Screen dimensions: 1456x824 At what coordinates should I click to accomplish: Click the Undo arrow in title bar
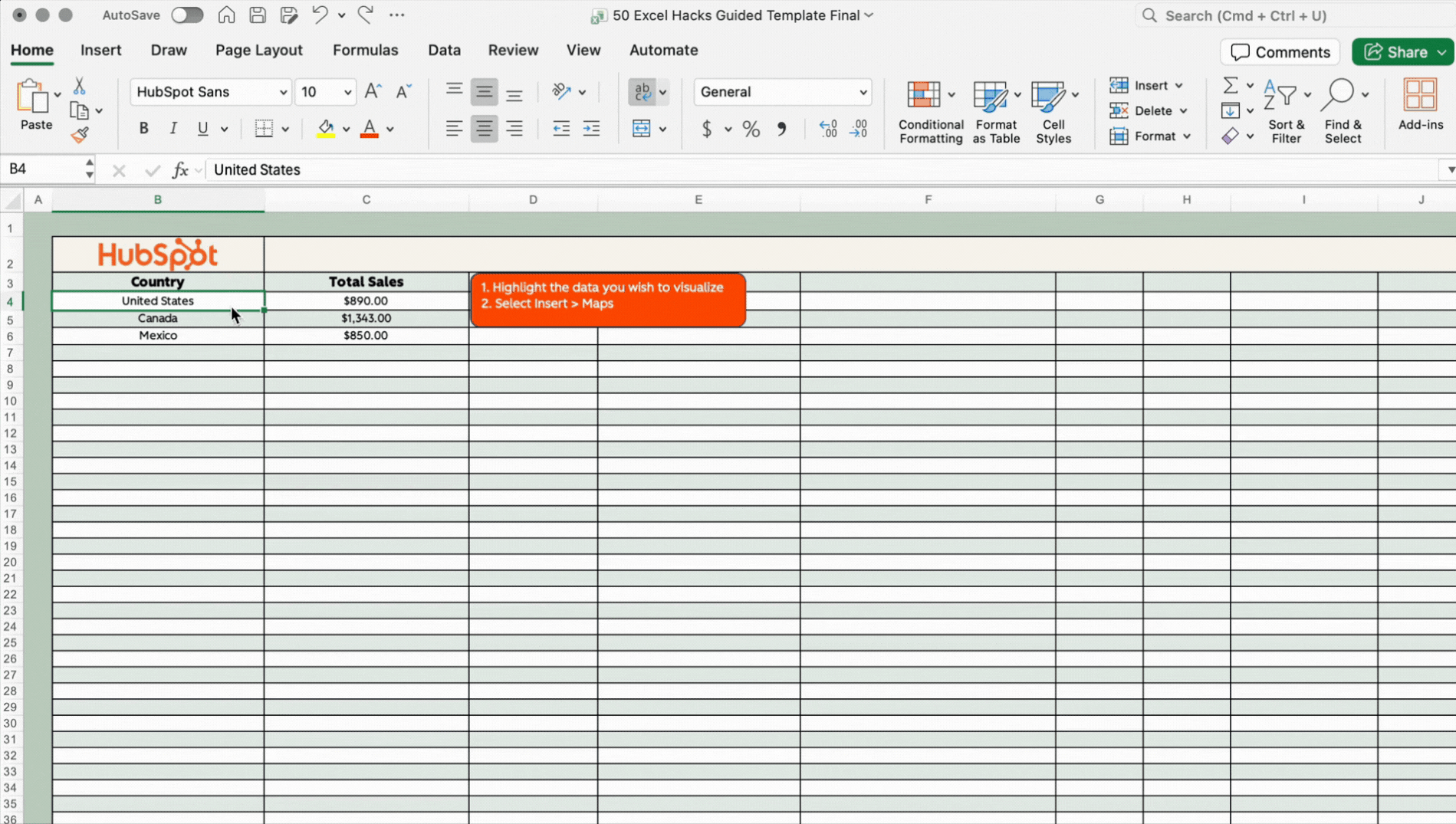[x=320, y=15]
